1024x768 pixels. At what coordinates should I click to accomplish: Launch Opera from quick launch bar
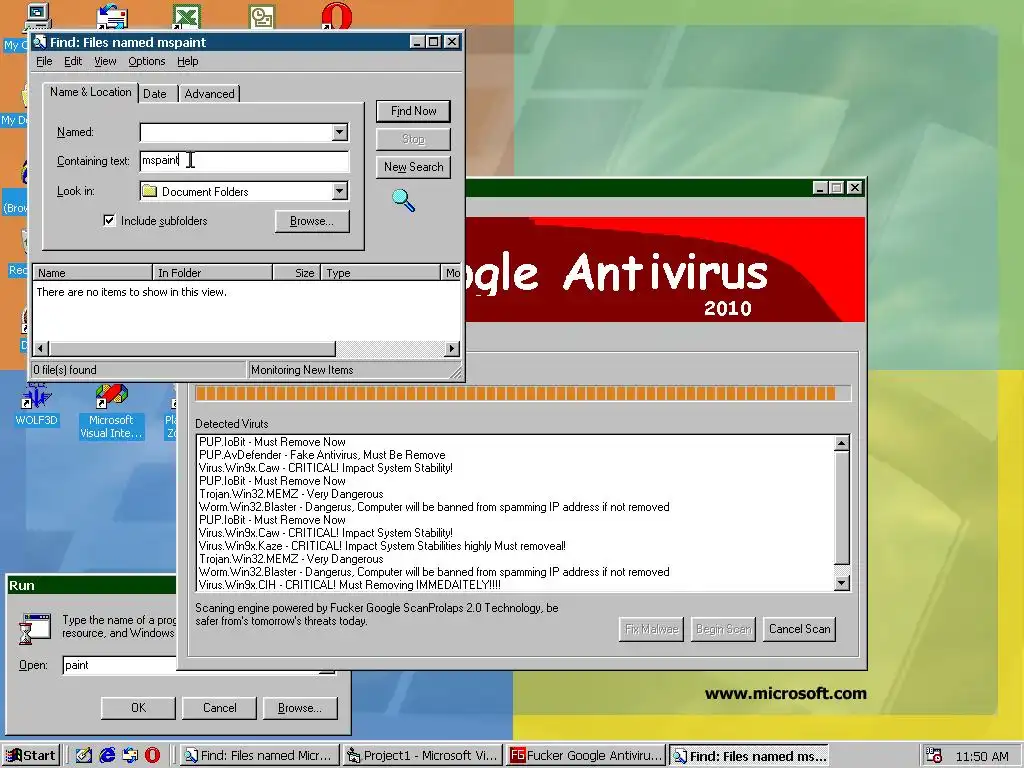pyautogui.click(x=152, y=756)
